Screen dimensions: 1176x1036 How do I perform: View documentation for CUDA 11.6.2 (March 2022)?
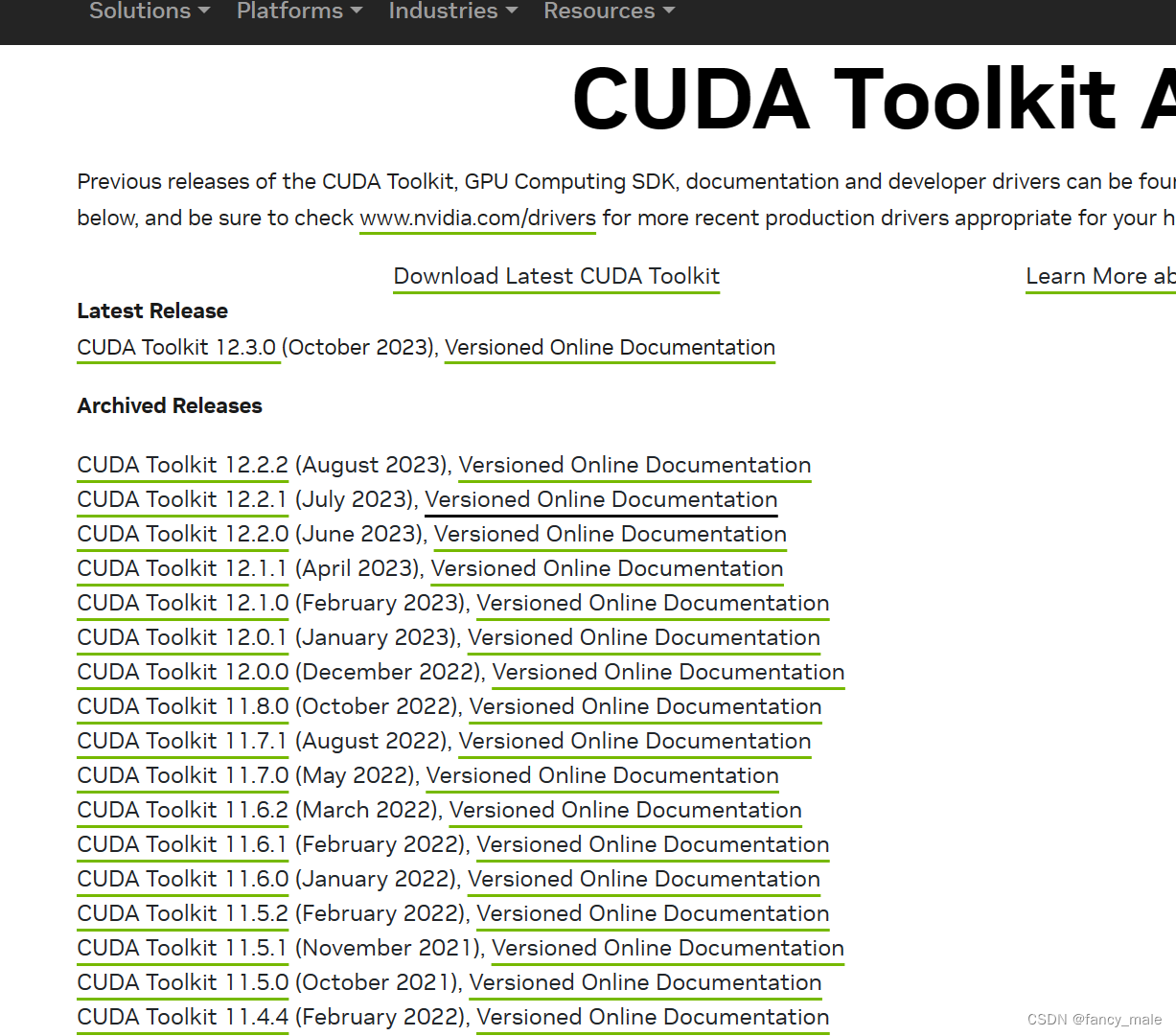[626, 811]
